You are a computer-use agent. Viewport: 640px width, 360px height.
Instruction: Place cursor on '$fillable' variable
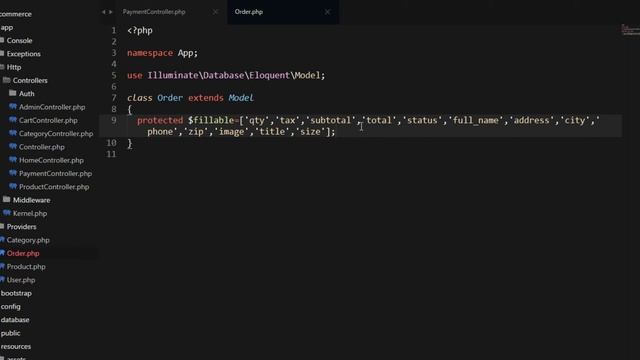211,120
